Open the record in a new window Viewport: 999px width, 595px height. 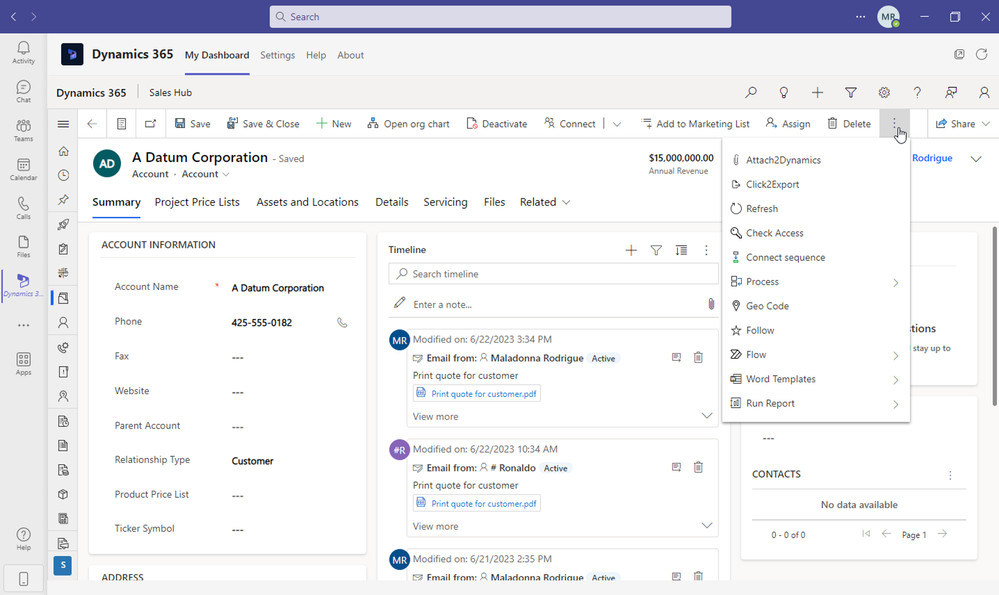(150, 124)
